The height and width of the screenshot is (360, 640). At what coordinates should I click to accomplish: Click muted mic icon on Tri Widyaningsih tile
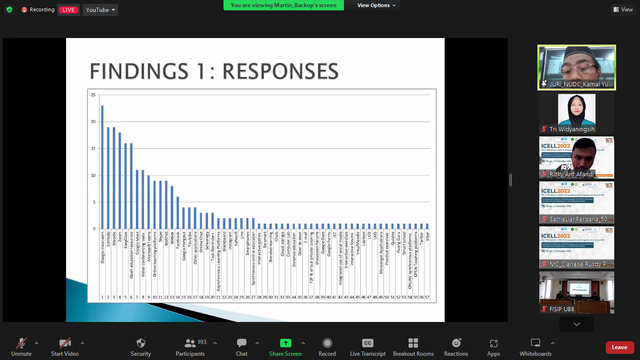[x=544, y=129]
